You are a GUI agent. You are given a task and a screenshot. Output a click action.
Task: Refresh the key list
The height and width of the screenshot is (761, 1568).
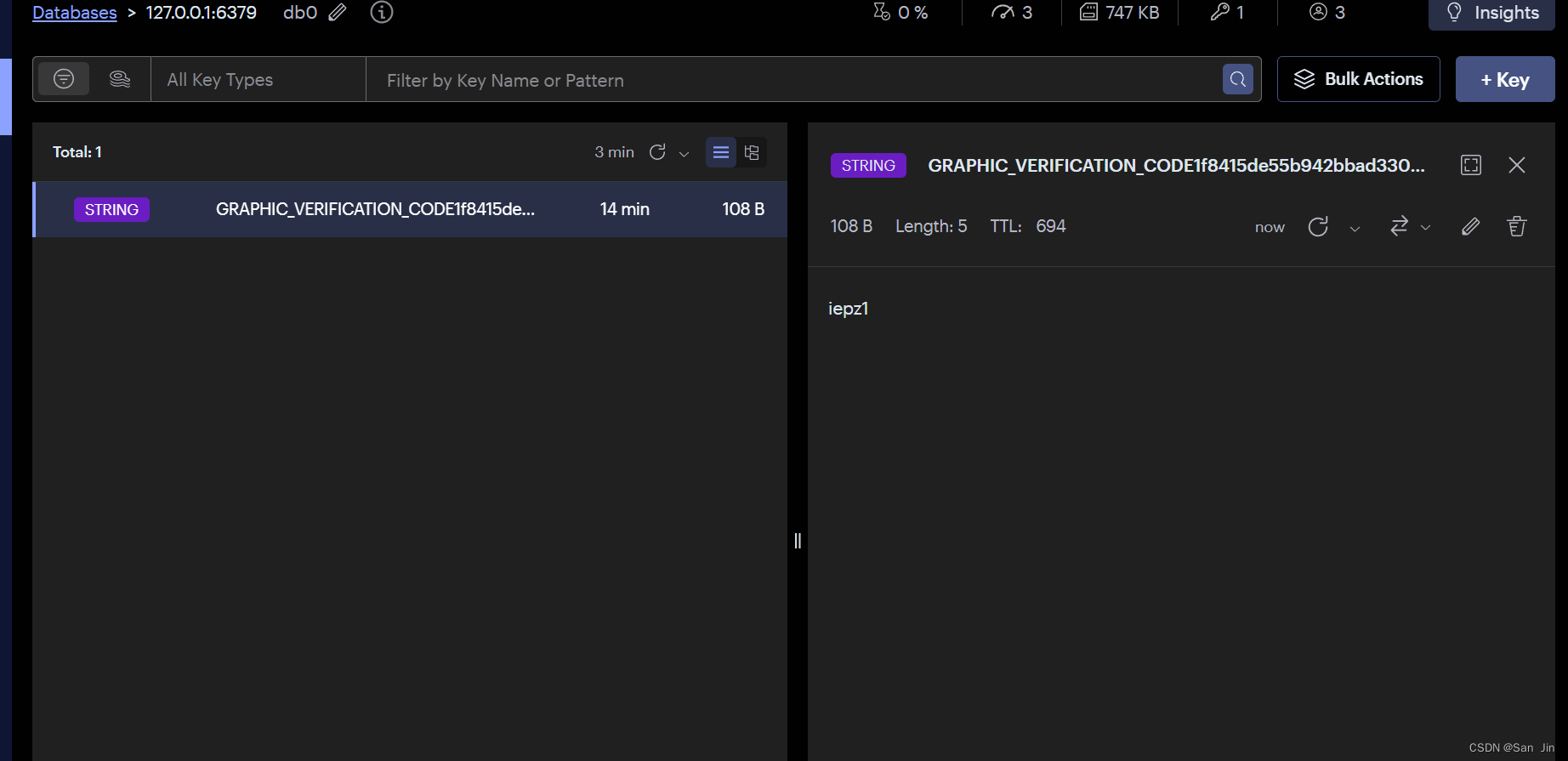tap(657, 152)
